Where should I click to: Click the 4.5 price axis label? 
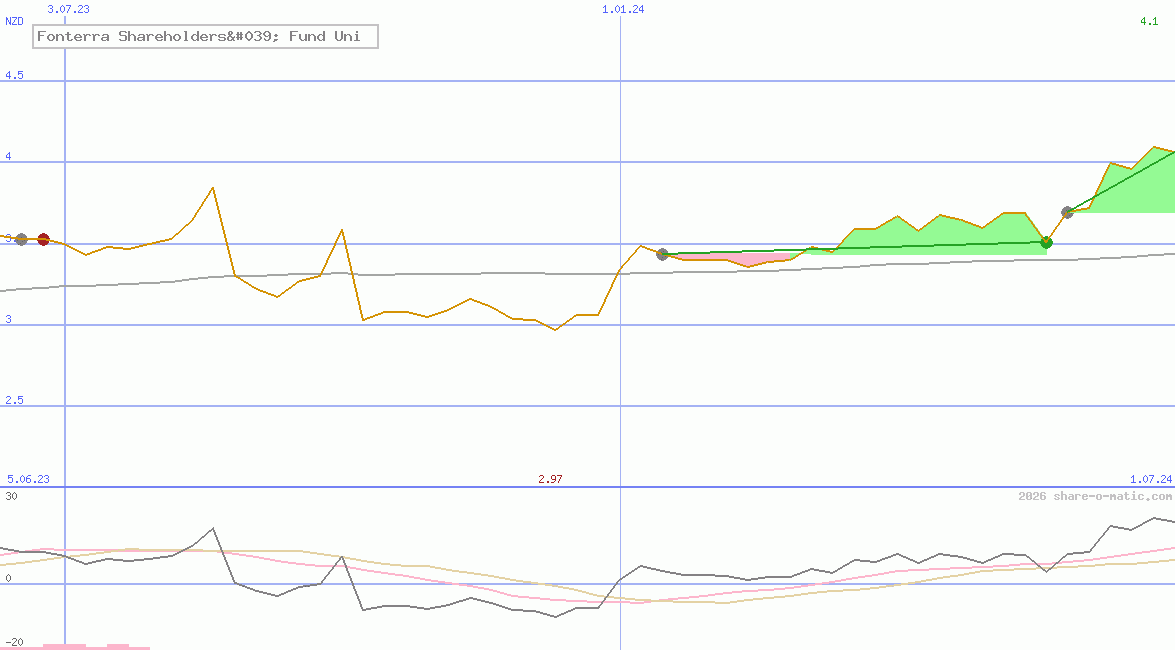[14, 76]
